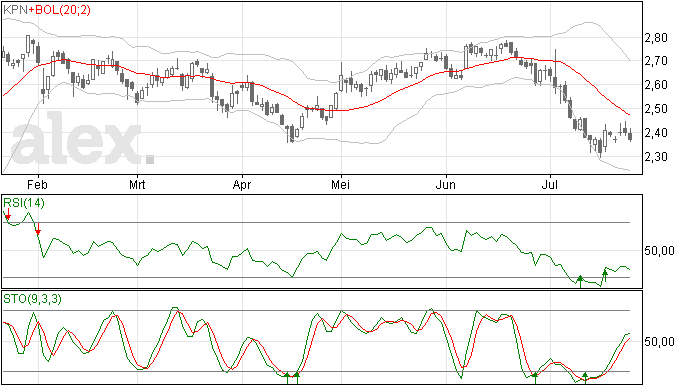Click the last green RSI buy arrow in July
Screen dimensions: 690x387
tap(605, 276)
